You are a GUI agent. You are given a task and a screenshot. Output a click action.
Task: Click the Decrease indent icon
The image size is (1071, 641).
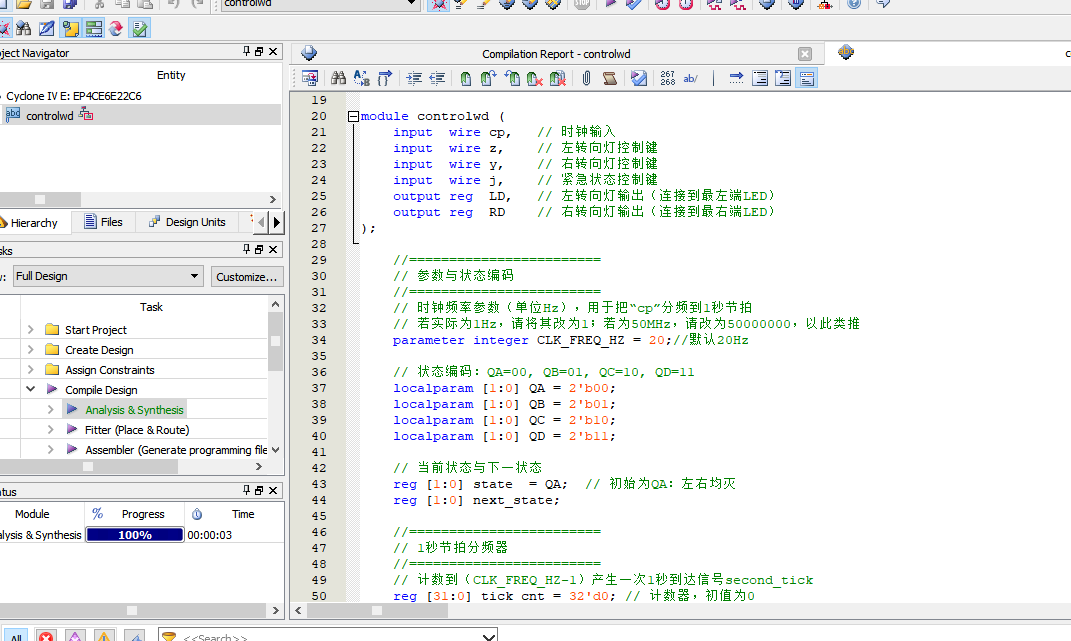pos(437,78)
